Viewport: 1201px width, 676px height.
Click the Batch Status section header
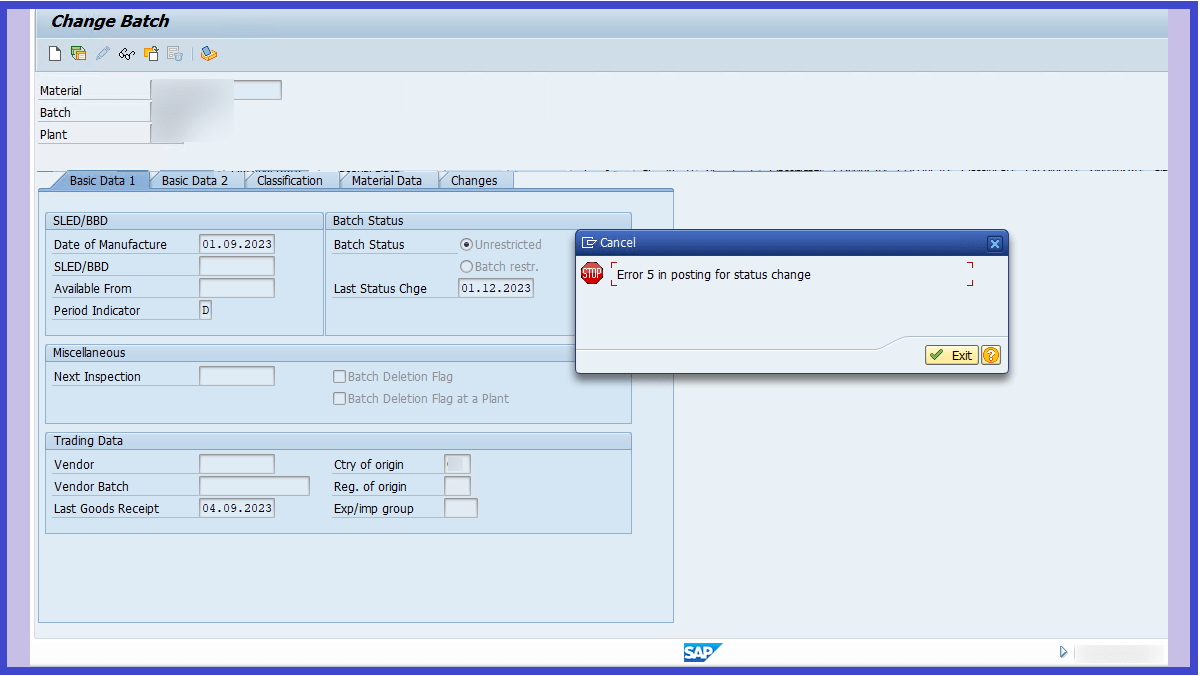click(478, 221)
